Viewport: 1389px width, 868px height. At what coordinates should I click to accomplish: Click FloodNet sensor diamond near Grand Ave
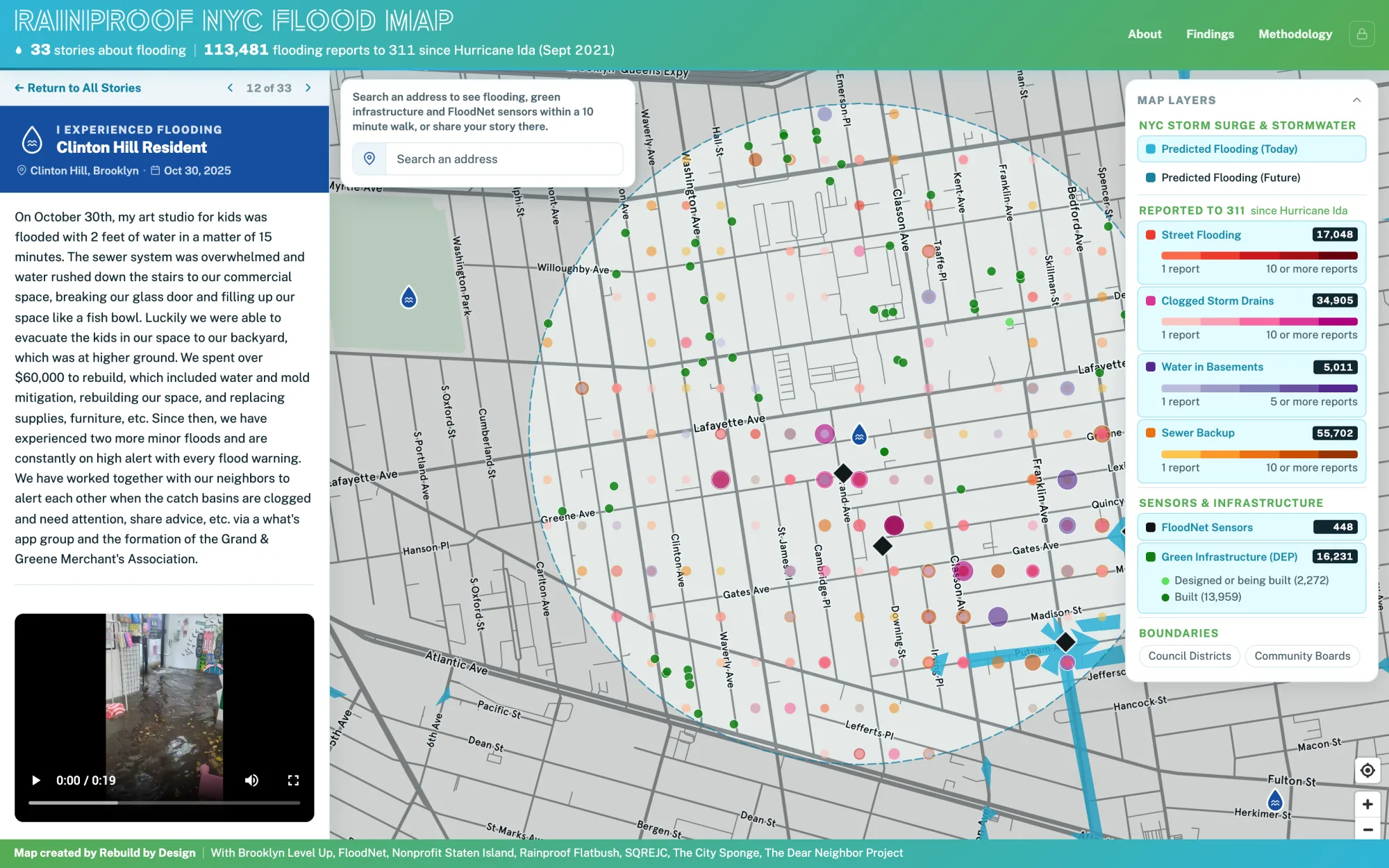pyautogui.click(x=843, y=474)
